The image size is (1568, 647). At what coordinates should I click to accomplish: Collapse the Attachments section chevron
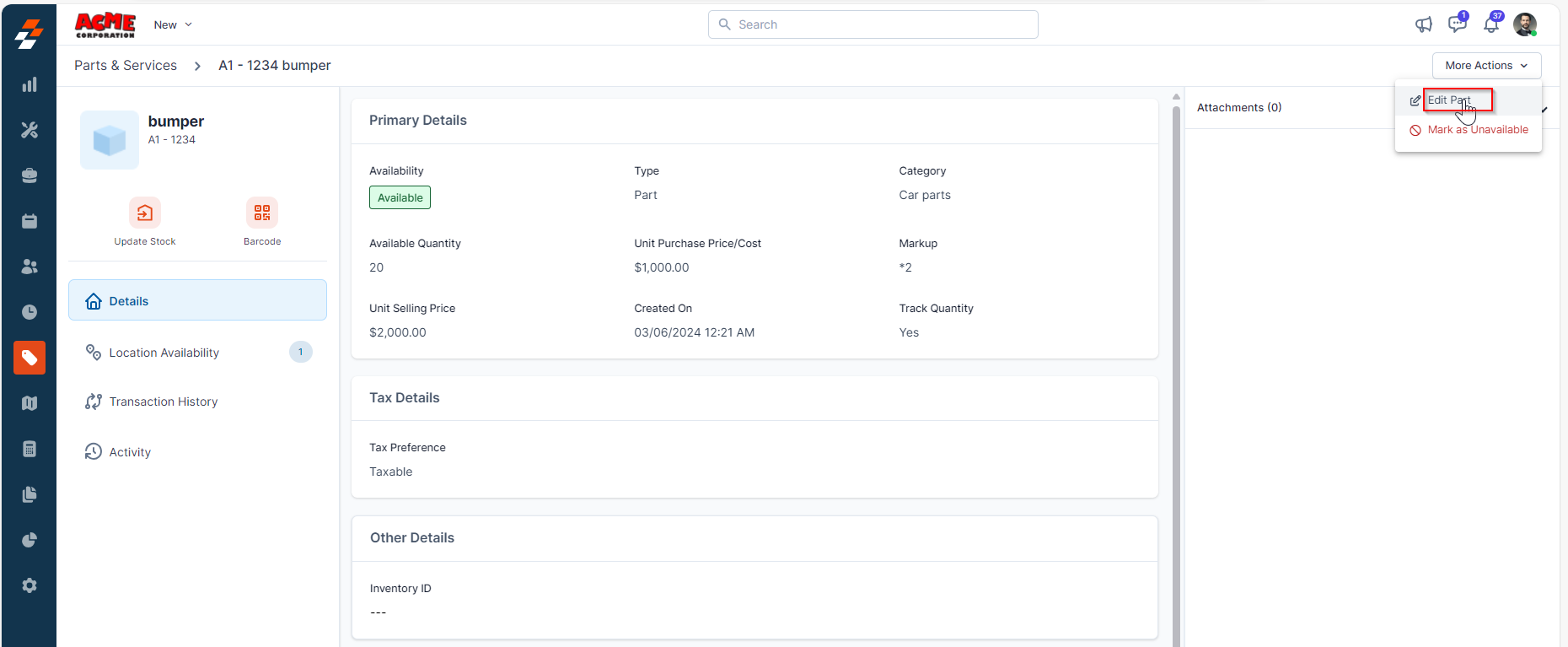pyautogui.click(x=1544, y=110)
